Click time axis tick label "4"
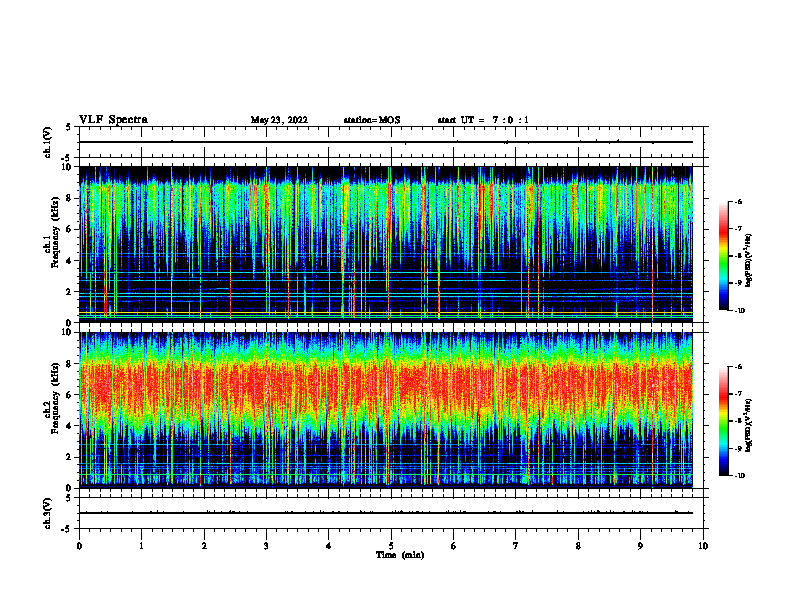This screenshot has height=612, width=792. (x=329, y=546)
